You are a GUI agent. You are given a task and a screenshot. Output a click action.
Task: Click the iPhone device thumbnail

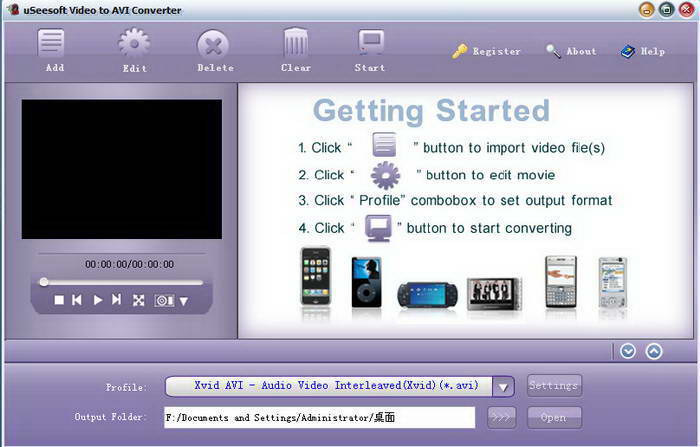tap(316, 277)
